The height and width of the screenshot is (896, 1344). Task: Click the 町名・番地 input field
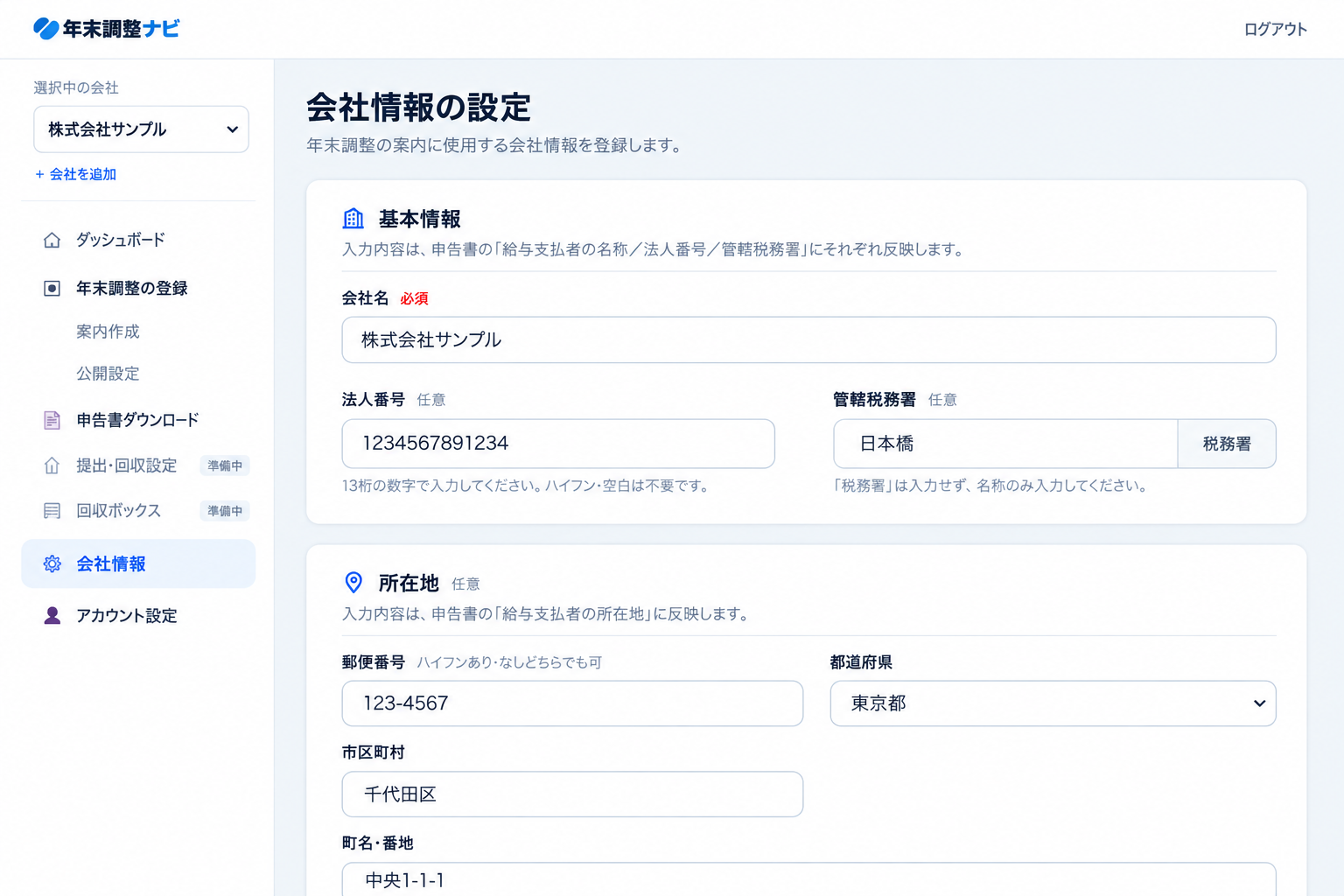(808, 879)
